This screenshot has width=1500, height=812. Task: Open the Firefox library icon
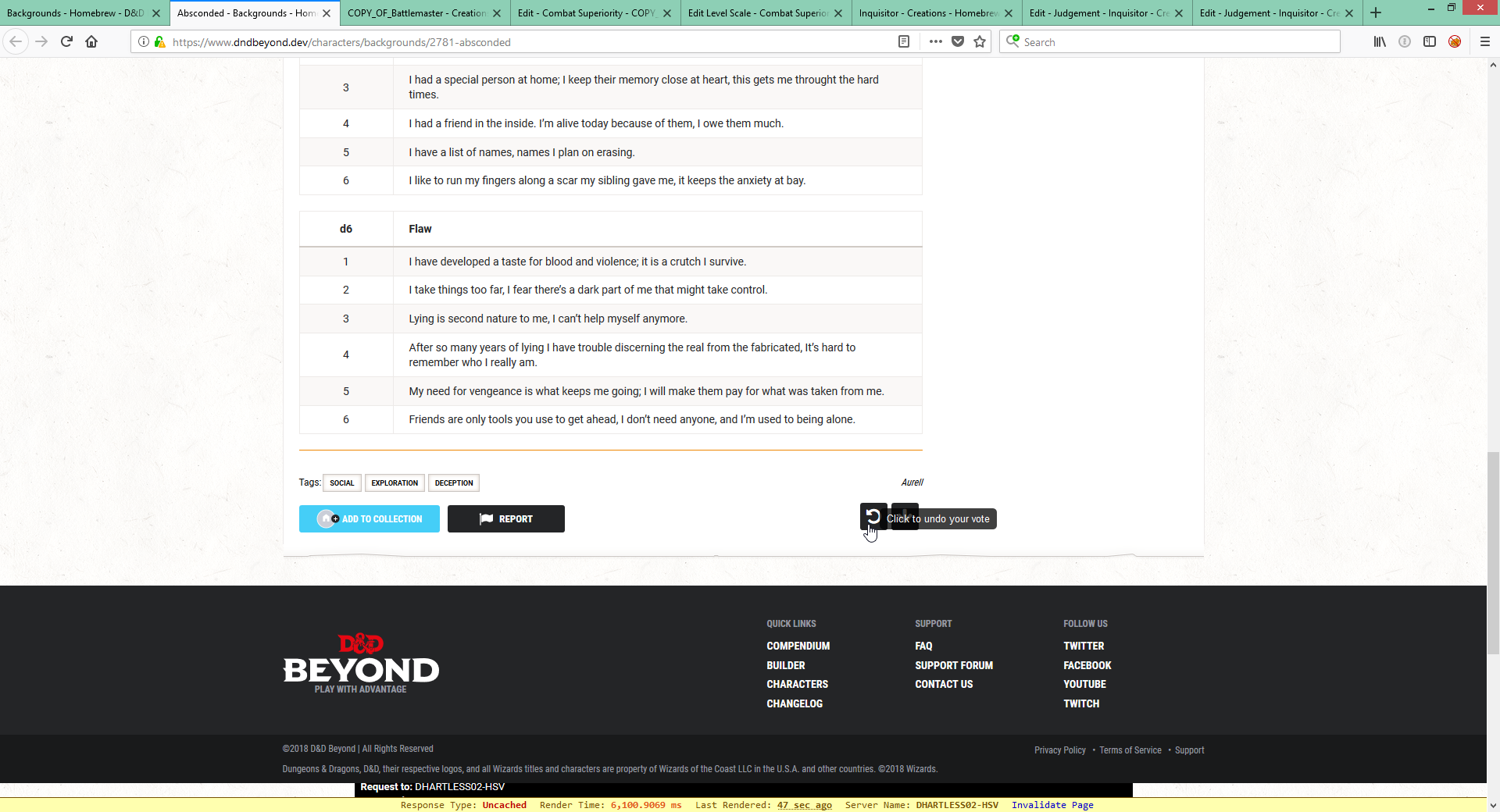pos(1380,42)
